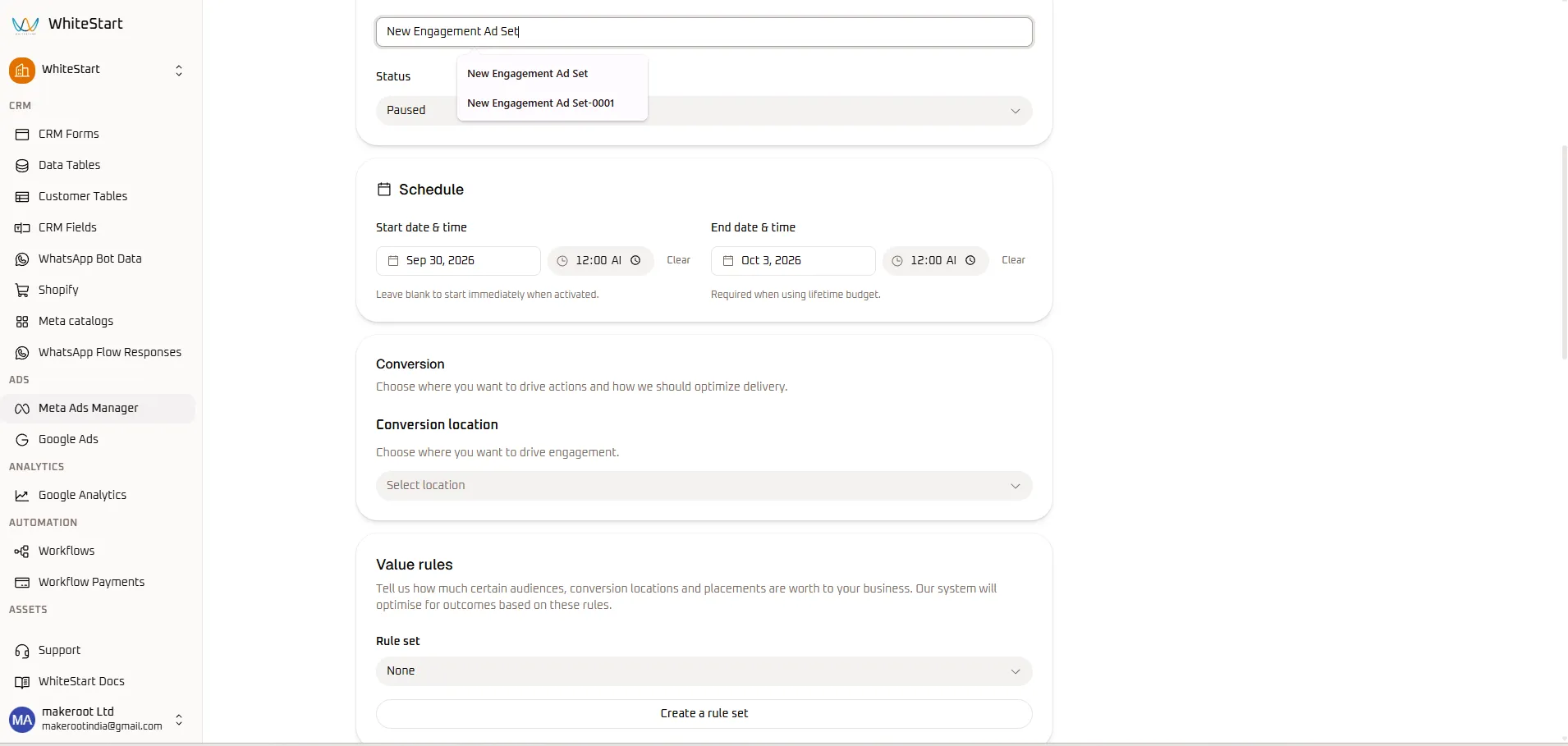Open CRM Forms icon in sidebar

coord(22,134)
